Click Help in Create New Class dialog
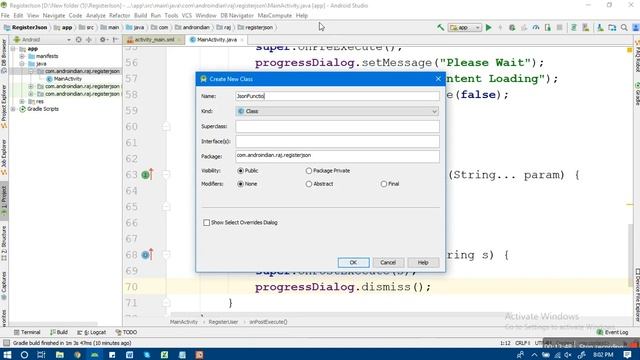This screenshot has width=640, height=360. (x=423, y=262)
